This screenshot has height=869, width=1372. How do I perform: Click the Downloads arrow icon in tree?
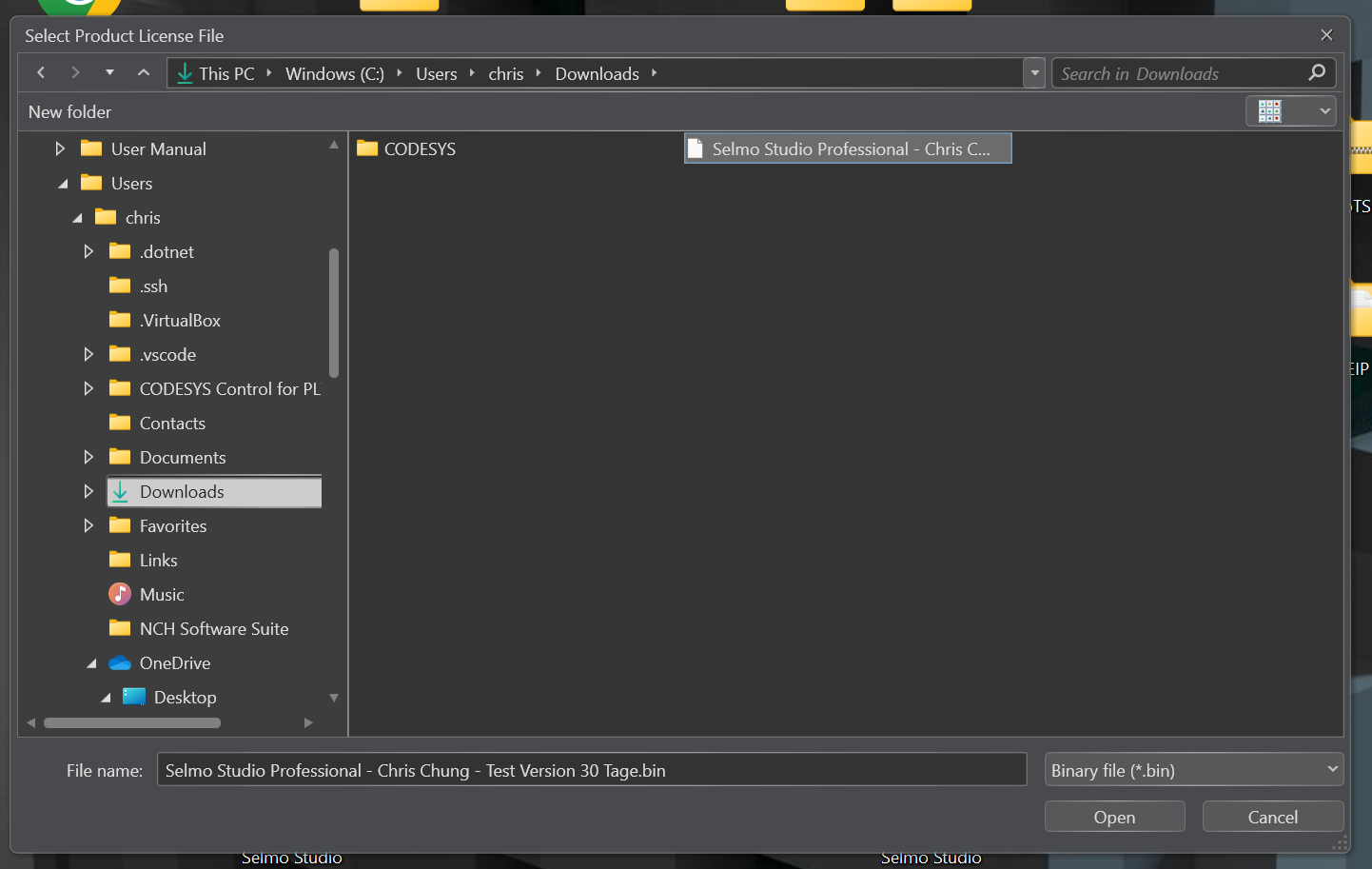pos(120,491)
